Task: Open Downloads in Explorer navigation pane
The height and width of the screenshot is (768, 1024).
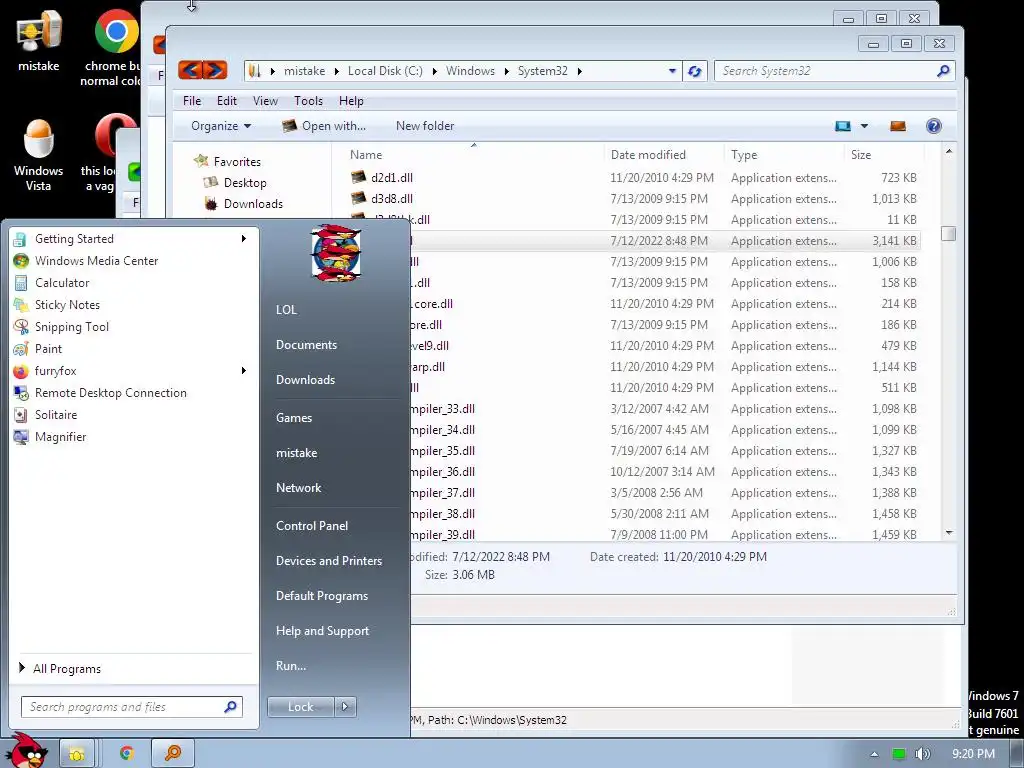Action: click(x=253, y=204)
